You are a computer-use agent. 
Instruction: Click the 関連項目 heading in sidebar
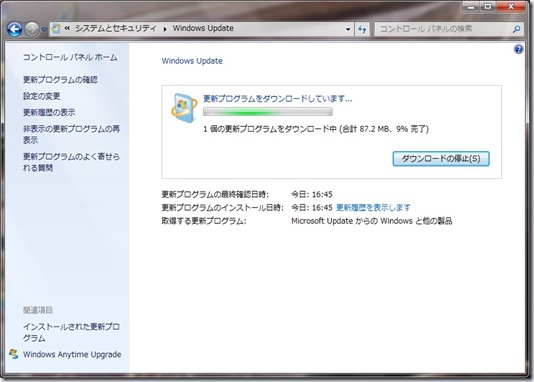(38, 310)
